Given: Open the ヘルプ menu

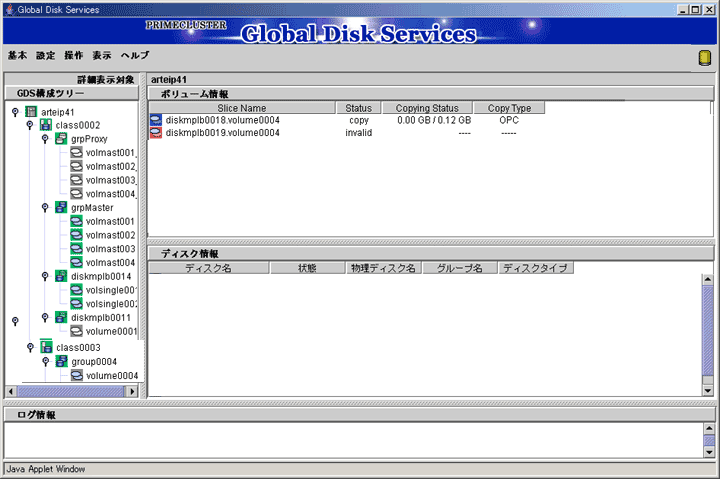Looking at the screenshot, I should 135,55.
